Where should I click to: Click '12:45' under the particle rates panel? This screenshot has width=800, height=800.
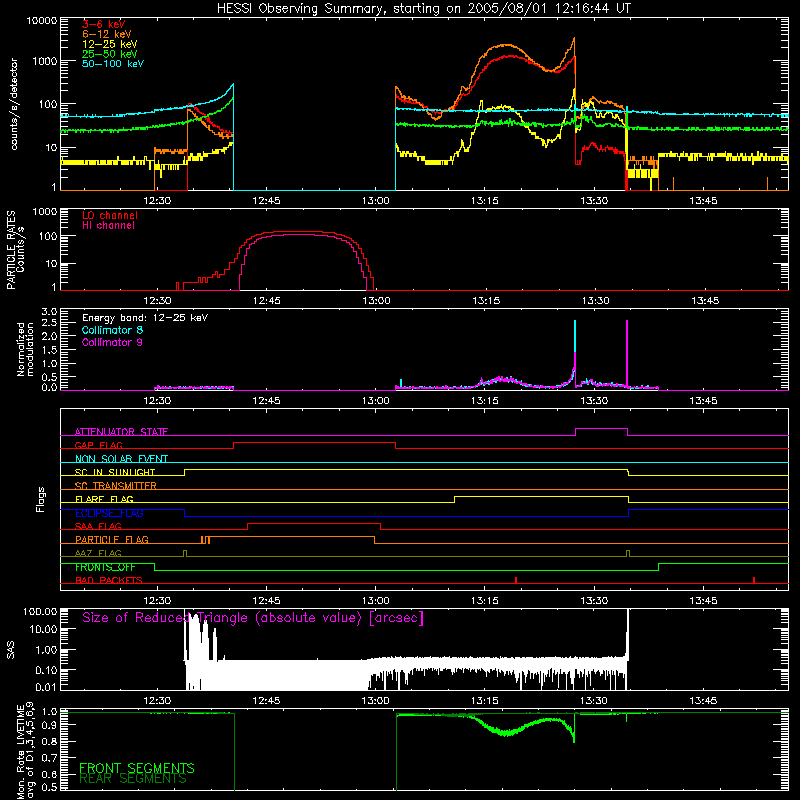point(266,301)
